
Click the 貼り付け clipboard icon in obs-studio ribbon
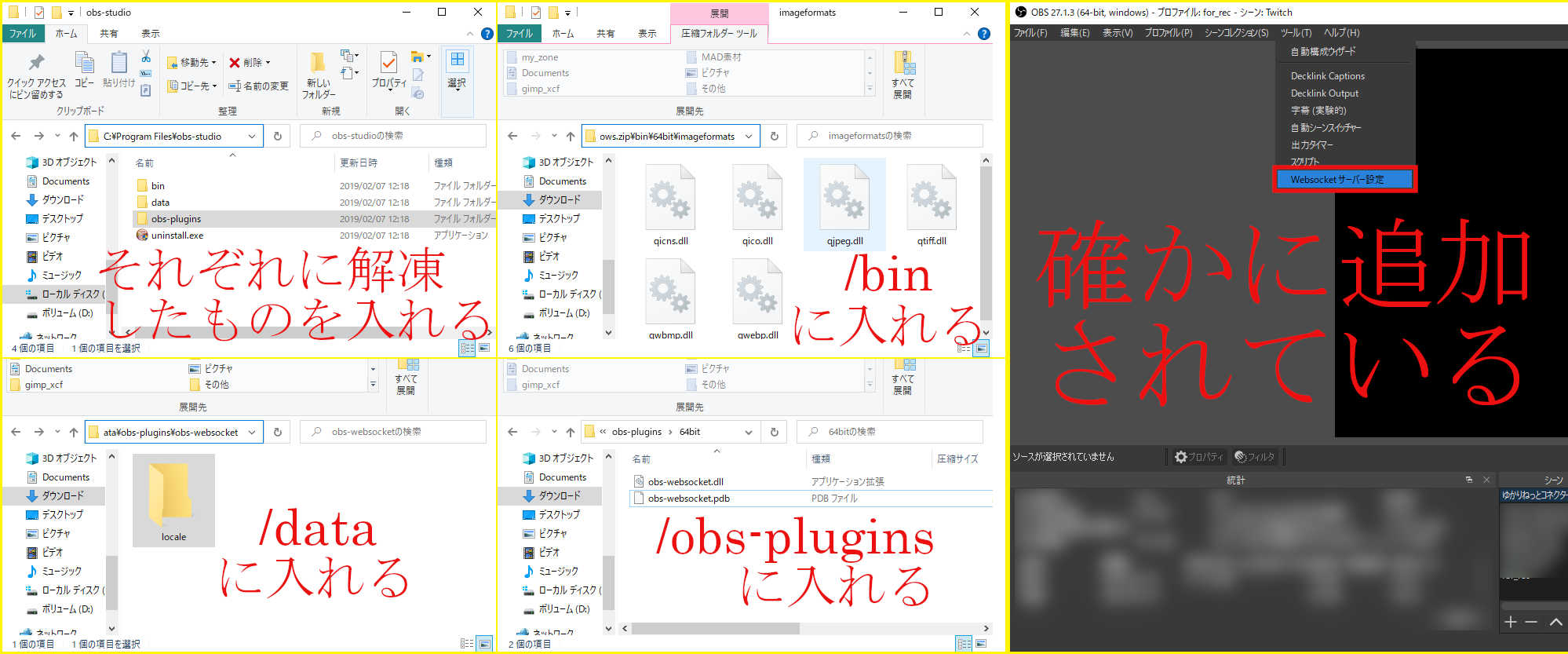pyautogui.click(x=119, y=63)
